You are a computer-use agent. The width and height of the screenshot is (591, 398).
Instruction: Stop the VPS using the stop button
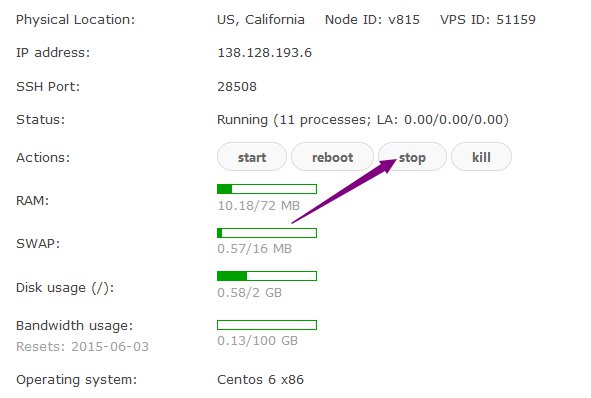[x=412, y=157]
